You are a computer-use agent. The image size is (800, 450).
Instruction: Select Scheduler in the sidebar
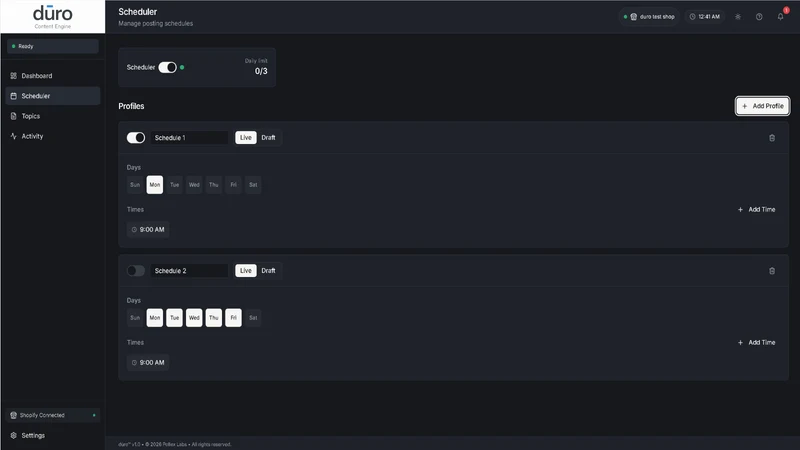[53, 96]
